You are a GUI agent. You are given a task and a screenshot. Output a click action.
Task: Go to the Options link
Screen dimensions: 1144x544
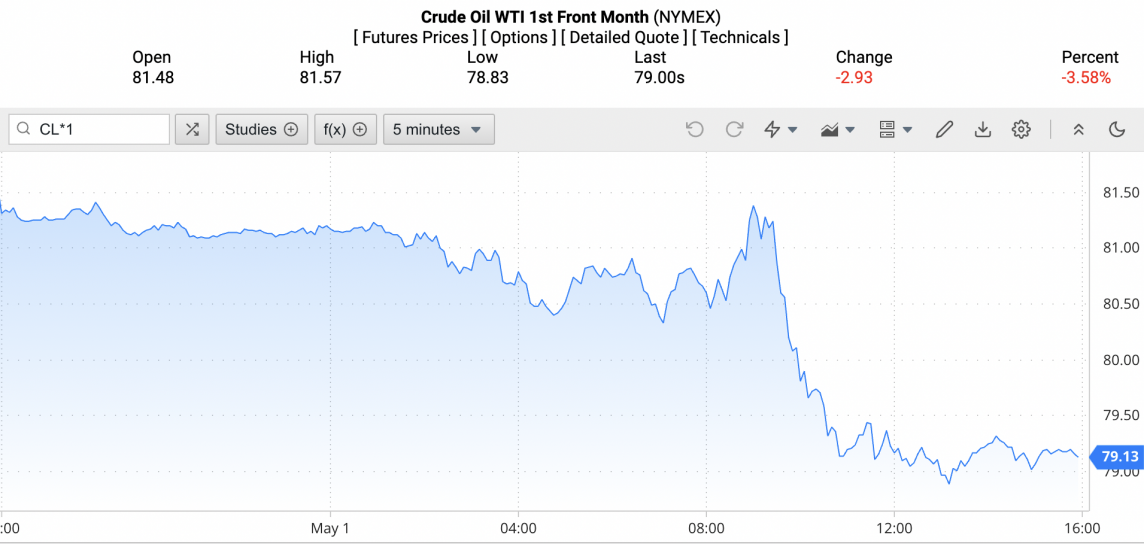[518, 37]
